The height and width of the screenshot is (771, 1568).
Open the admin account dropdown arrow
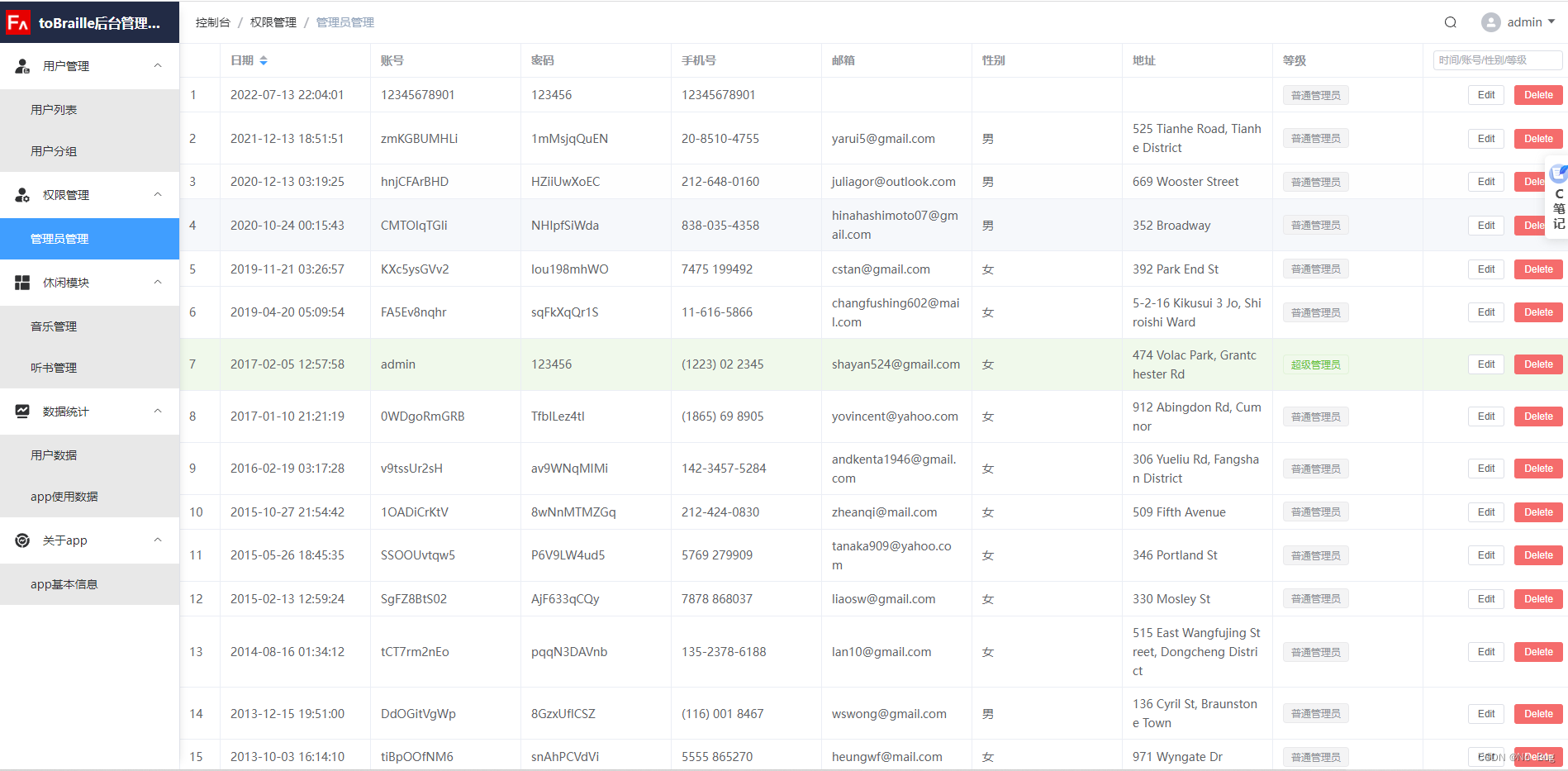tap(1551, 22)
